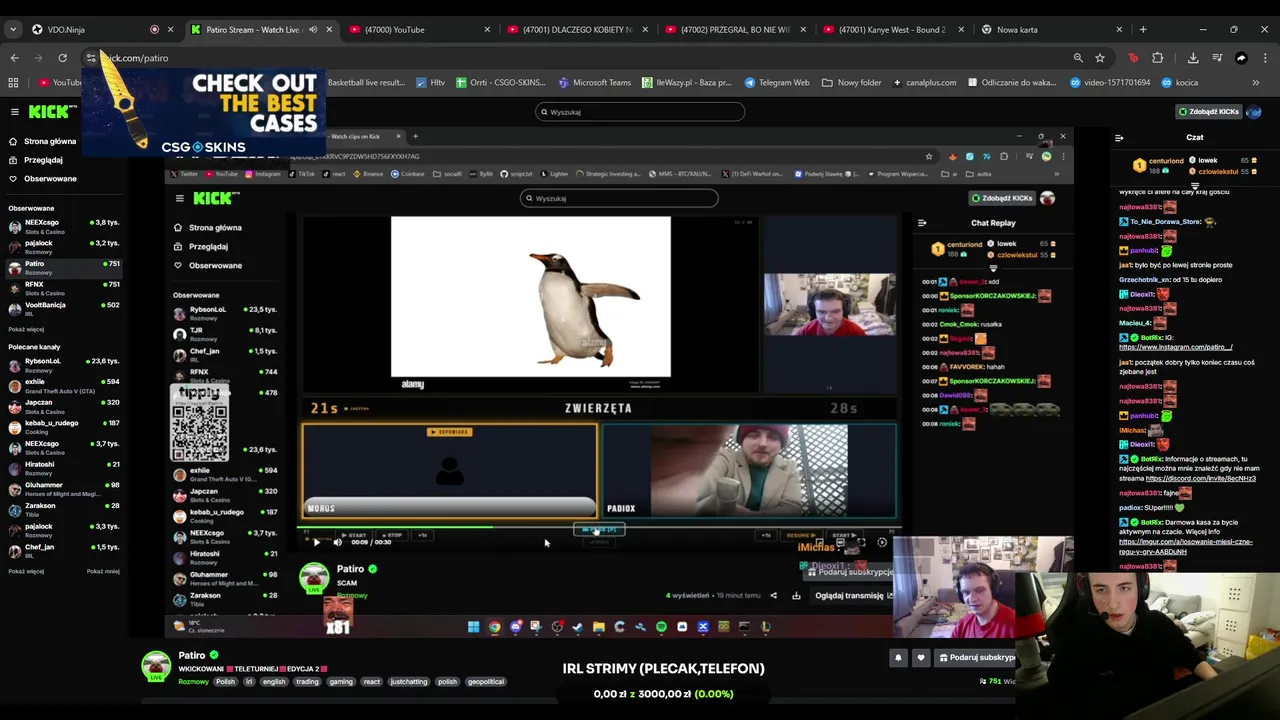Bookmark this page with the star icon
The image size is (1280, 720).
(1100, 58)
